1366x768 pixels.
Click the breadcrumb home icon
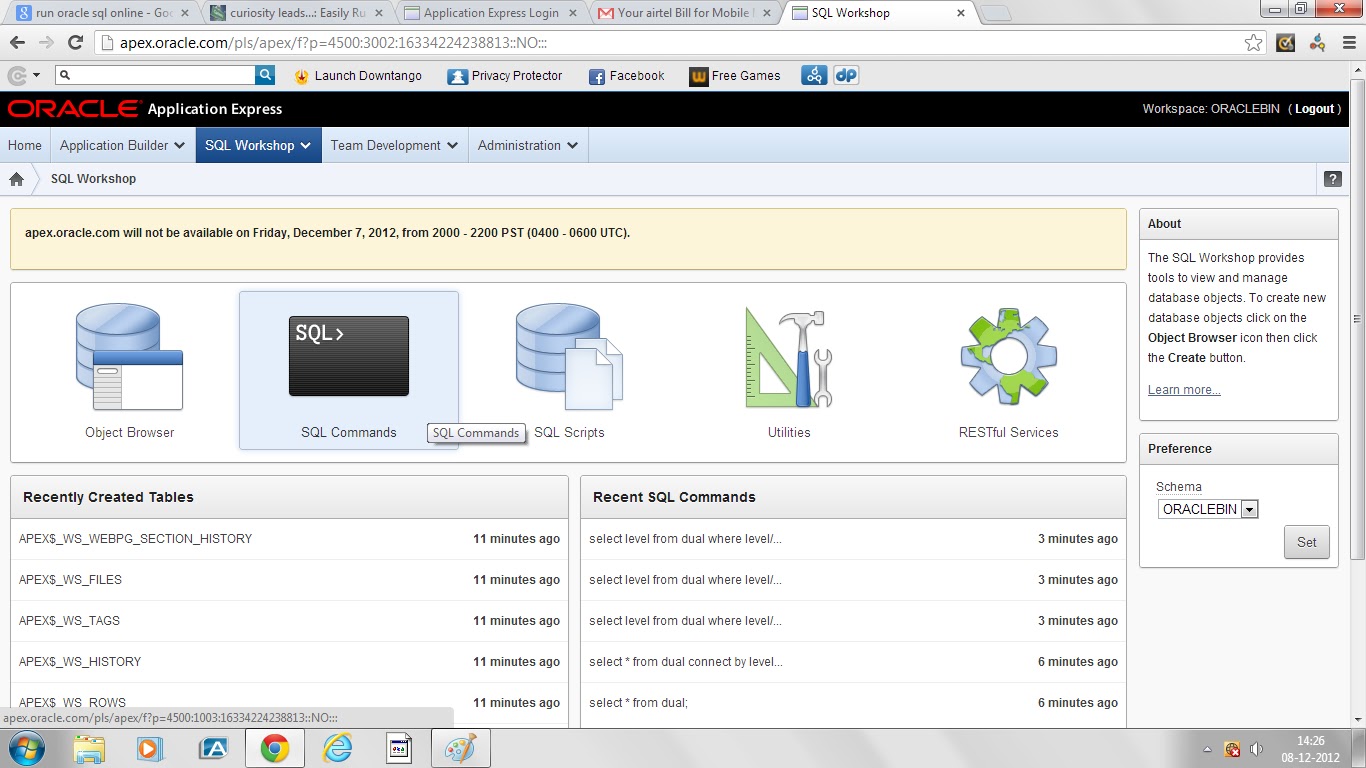(16, 178)
